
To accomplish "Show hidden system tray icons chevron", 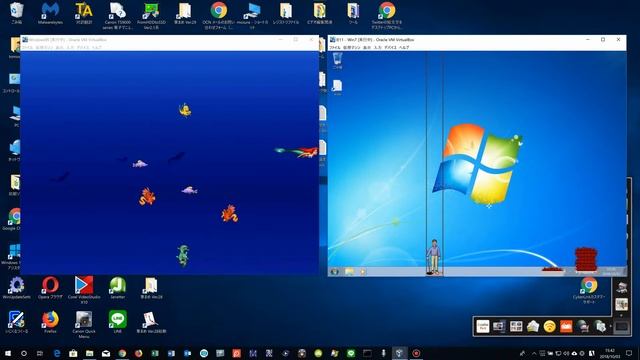I will [534, 353].
